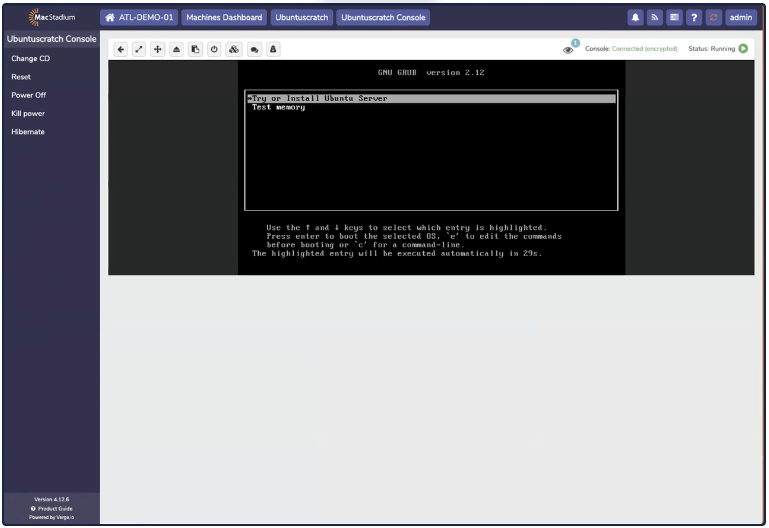Click the fullscreen expand arrows icon
This screenshot has height=528, width=769.
139,48
